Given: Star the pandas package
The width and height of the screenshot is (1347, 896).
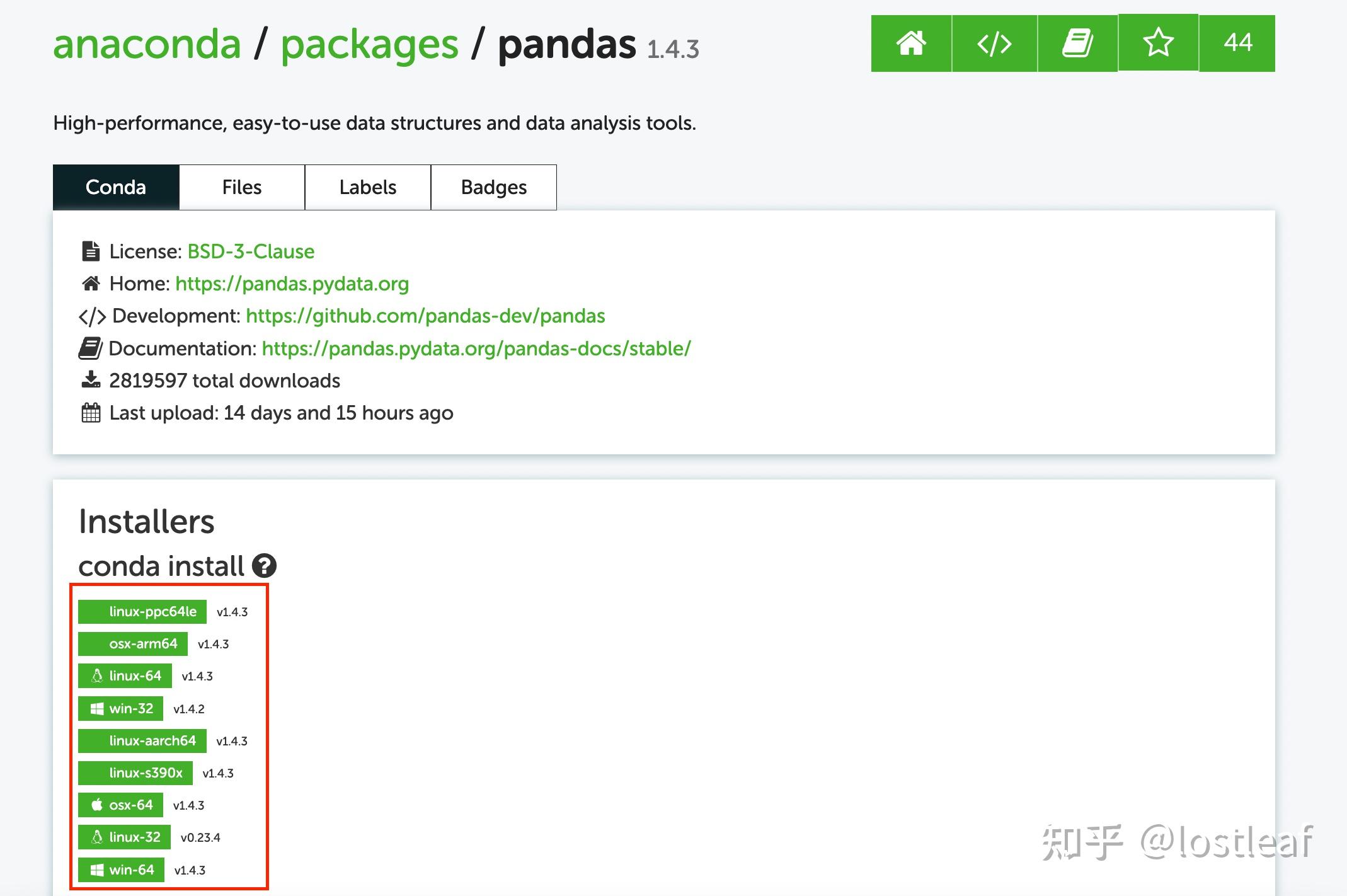Looking at the screenshot, I should click(x=1158, y=43).
